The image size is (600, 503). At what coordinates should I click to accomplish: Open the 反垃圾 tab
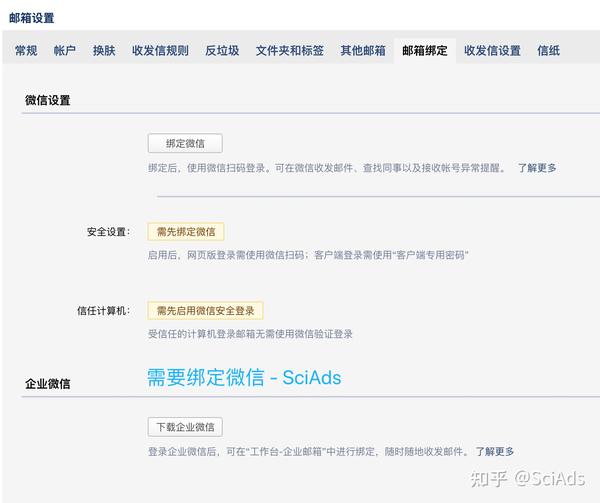222,50
